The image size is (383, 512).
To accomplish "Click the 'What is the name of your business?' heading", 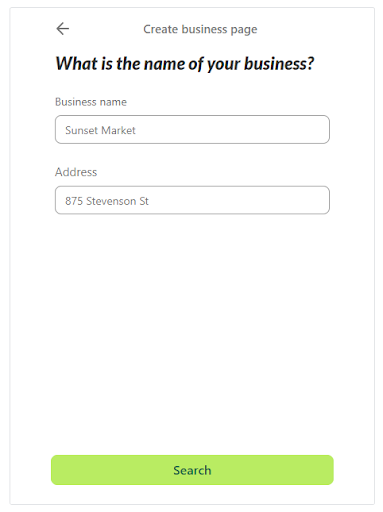I will tap(185, 63).
